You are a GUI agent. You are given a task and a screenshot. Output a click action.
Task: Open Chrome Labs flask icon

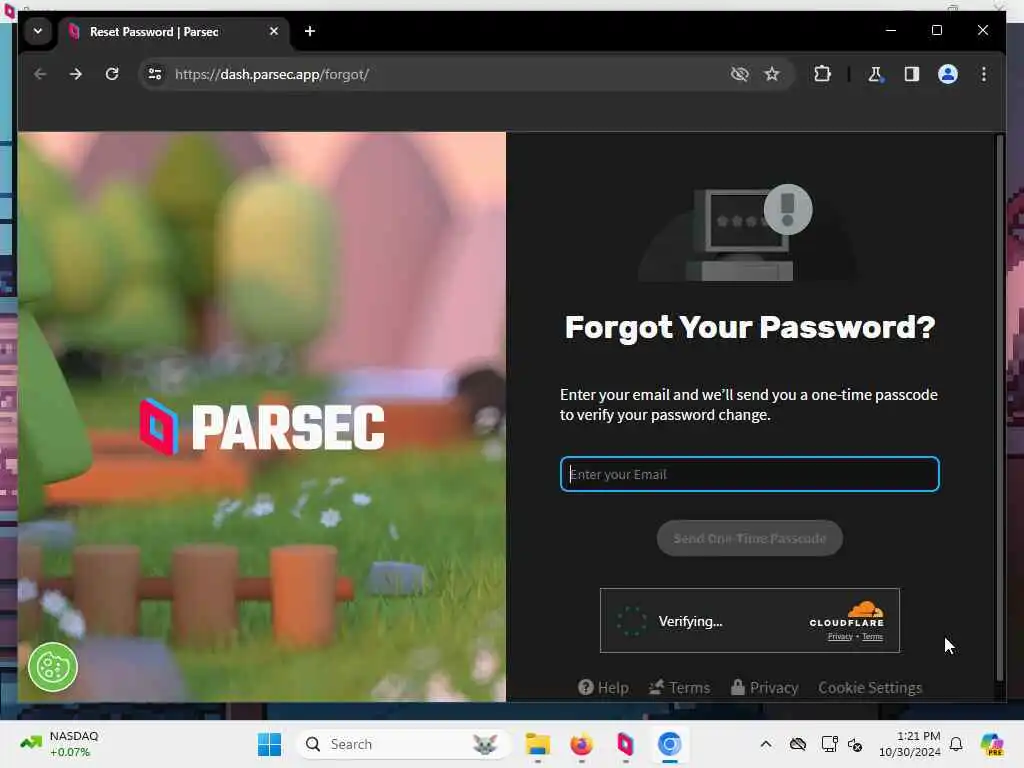point(875,74)
